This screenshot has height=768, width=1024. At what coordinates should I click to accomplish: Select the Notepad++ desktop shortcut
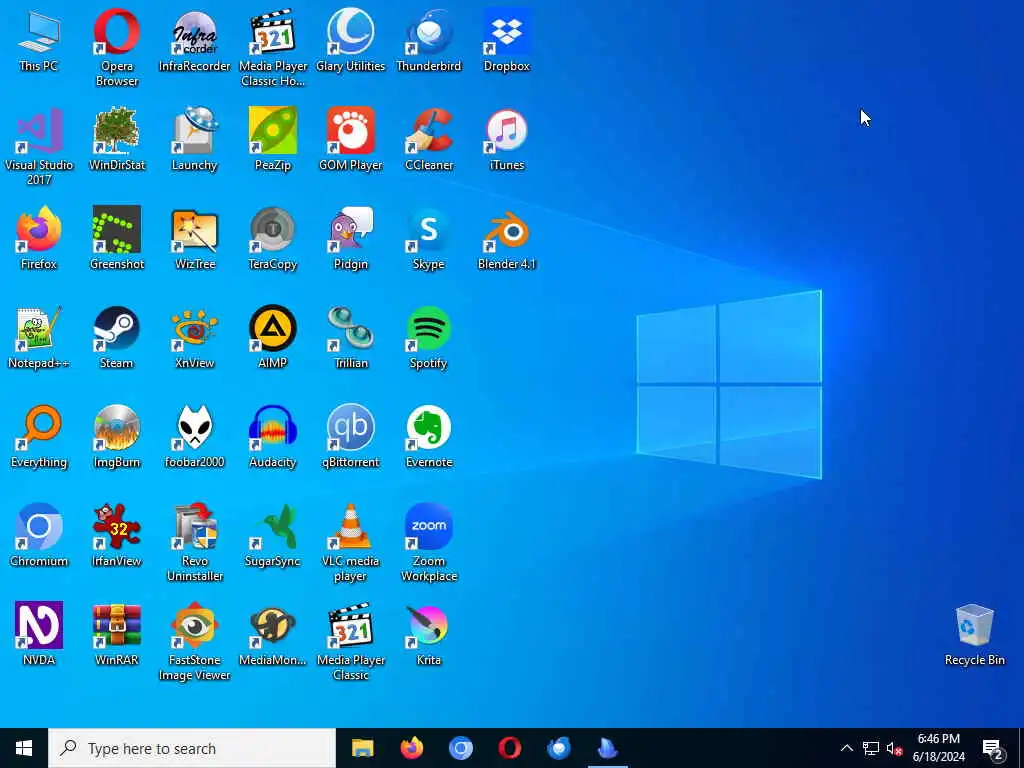(x=39, y=337)
